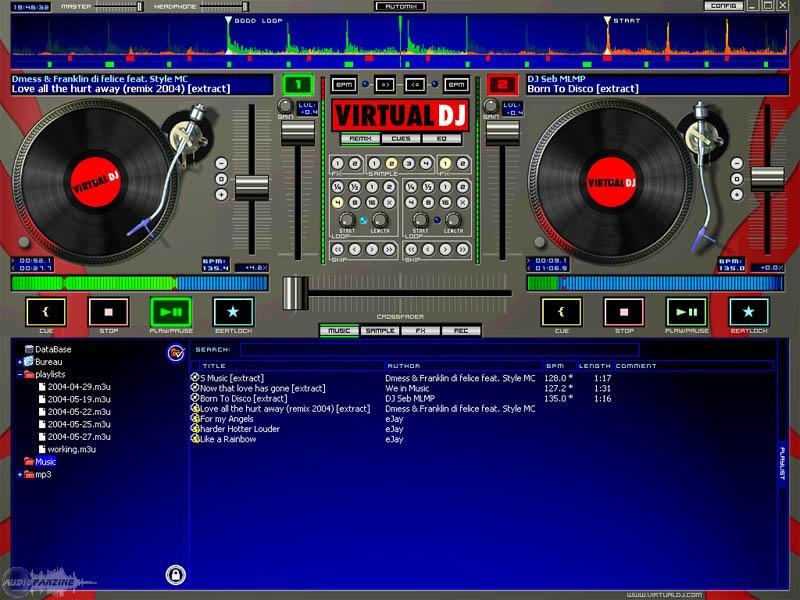The image size is (800, 600).
Task: Click the left deck pitch minus button
Action: click(x=221, y=163)
